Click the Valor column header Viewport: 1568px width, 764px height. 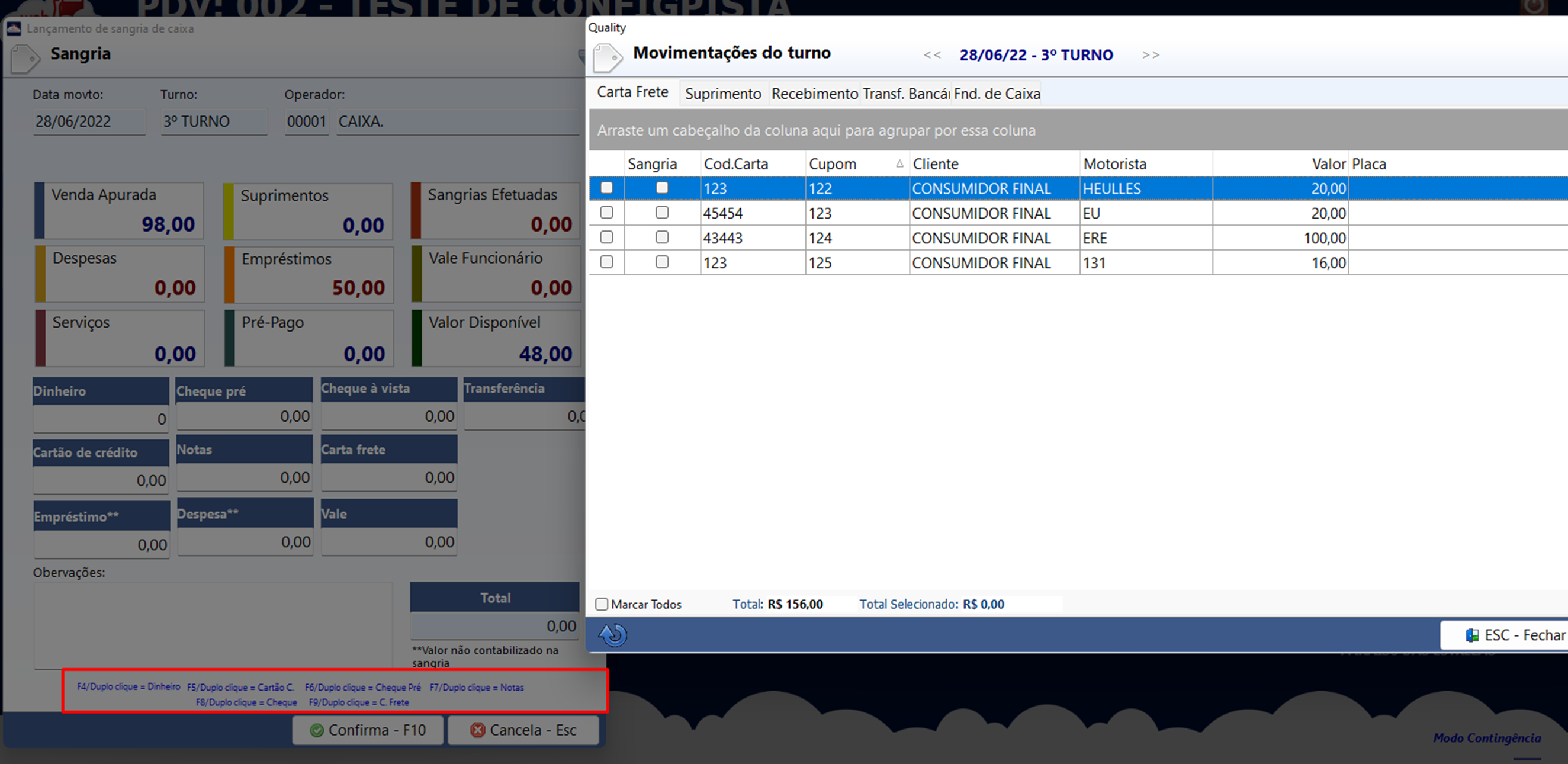[1280, 164]
